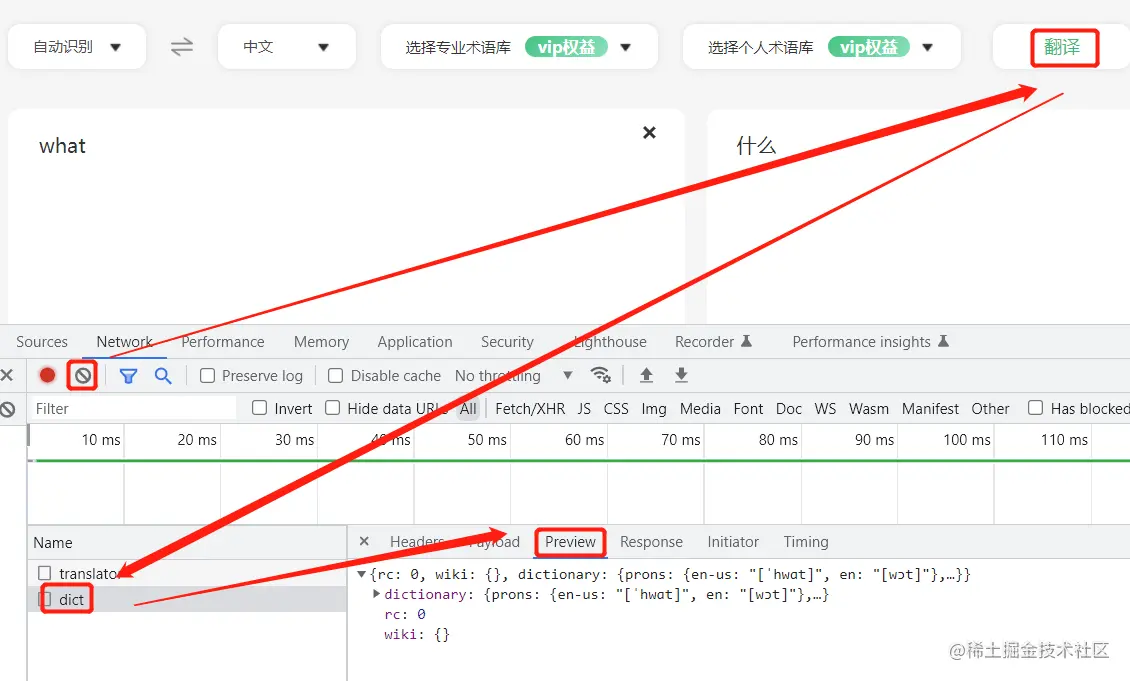Enable the Preserve log checkbox

208,375
